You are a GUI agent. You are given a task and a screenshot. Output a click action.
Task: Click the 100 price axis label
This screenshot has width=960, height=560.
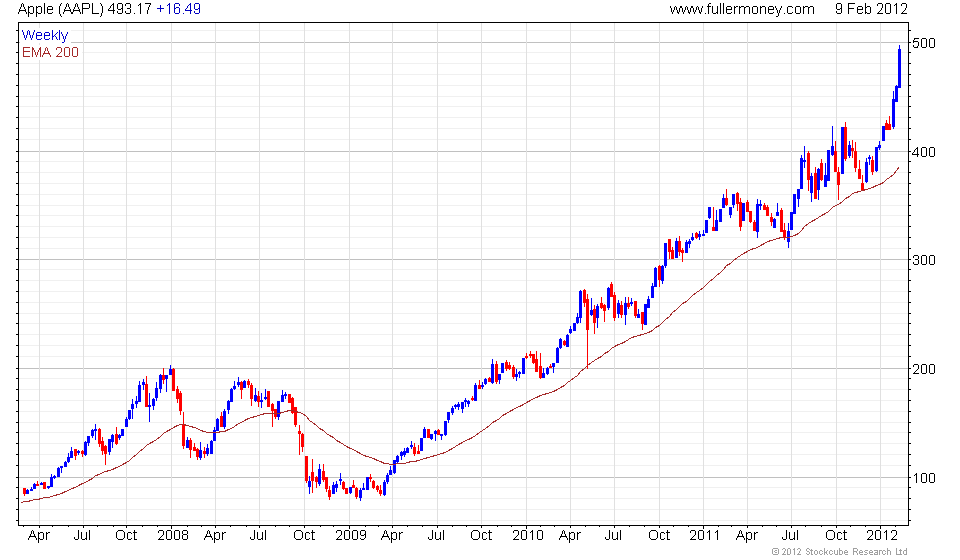(x=924, y=478)
